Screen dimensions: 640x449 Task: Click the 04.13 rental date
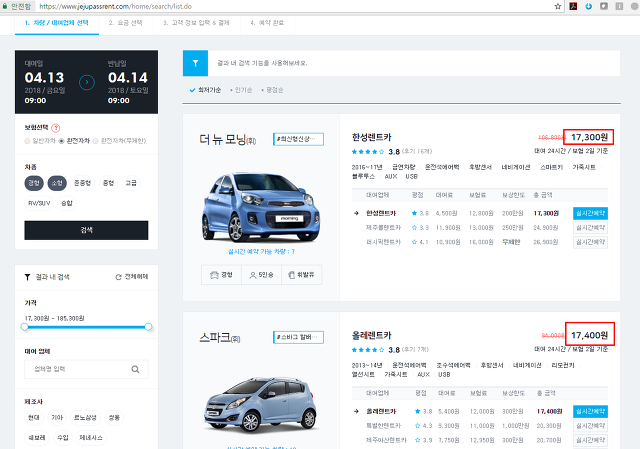(44, 78)
